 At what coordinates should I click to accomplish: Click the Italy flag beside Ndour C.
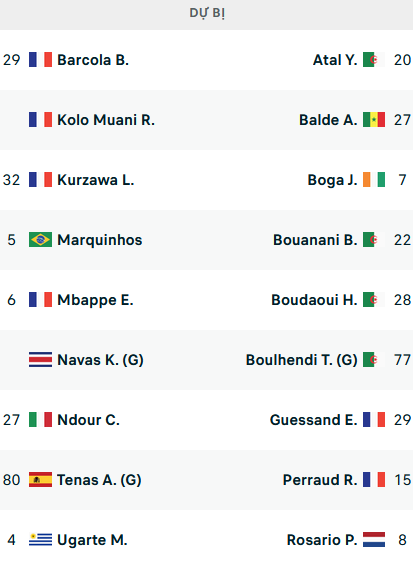click(40, 419)
